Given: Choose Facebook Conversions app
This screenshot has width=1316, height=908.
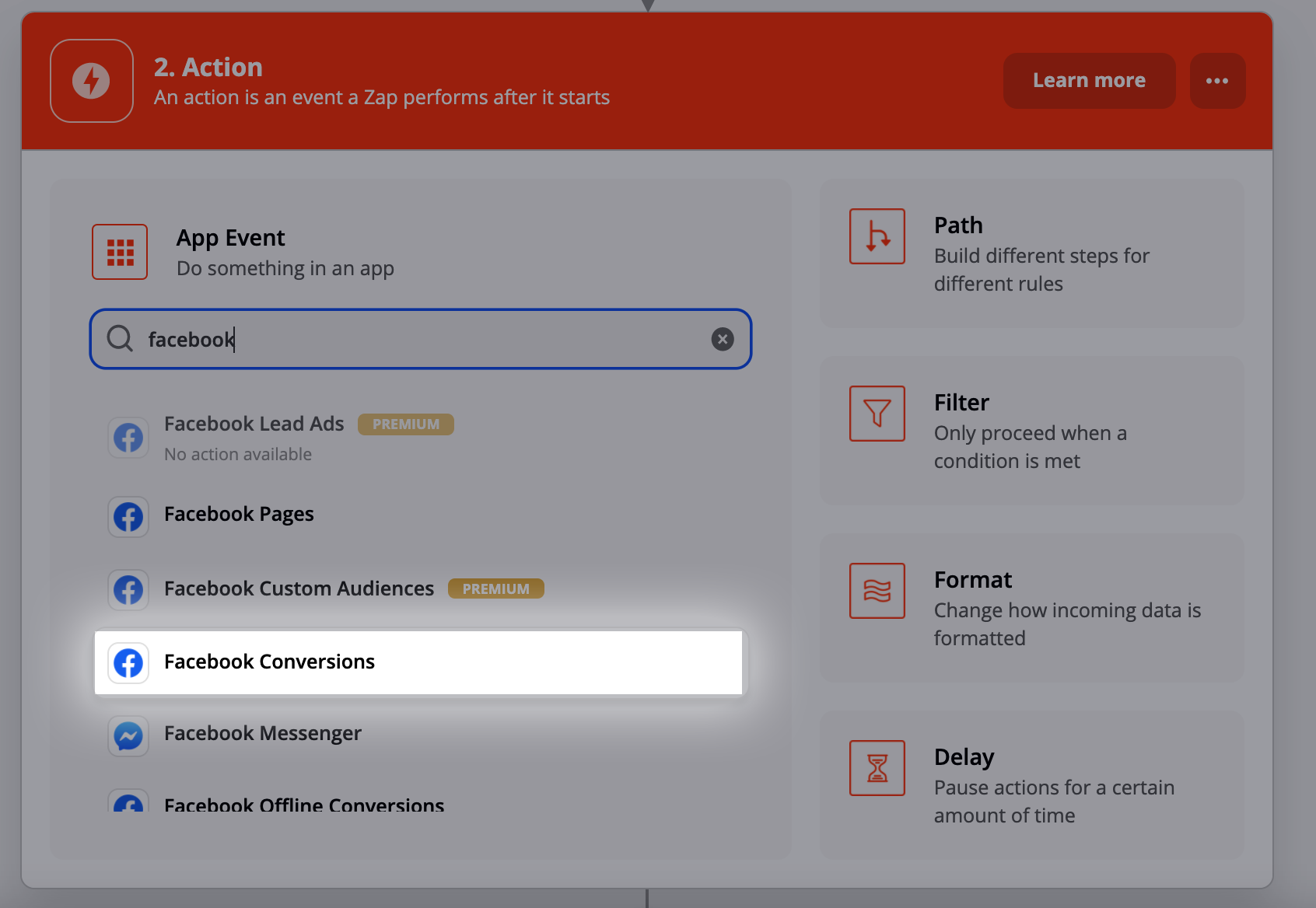Looking at the screenshot, I should (x=418, y=662).
